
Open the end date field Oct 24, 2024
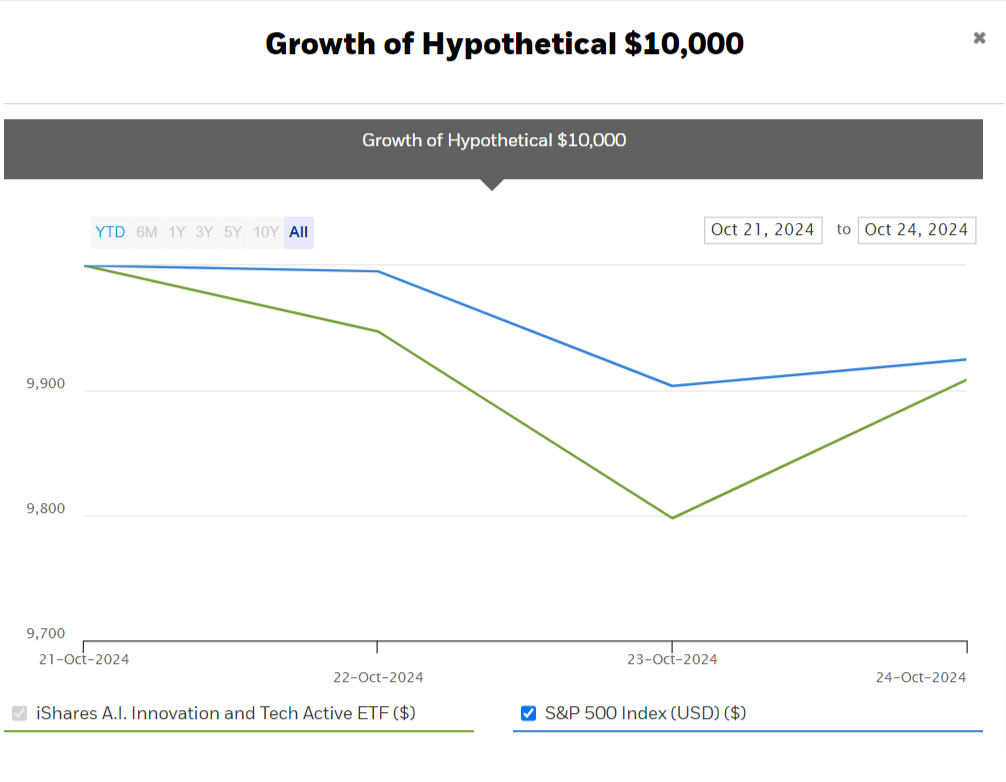point(916,230)
